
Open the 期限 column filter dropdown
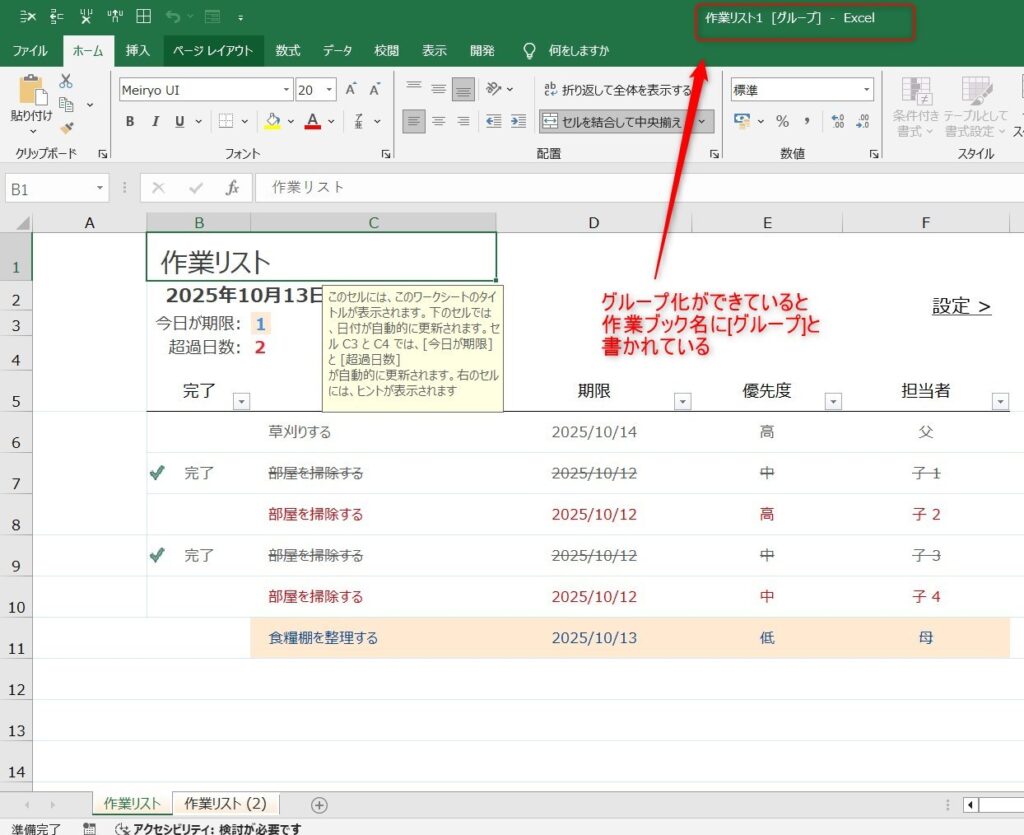(682, 401)
